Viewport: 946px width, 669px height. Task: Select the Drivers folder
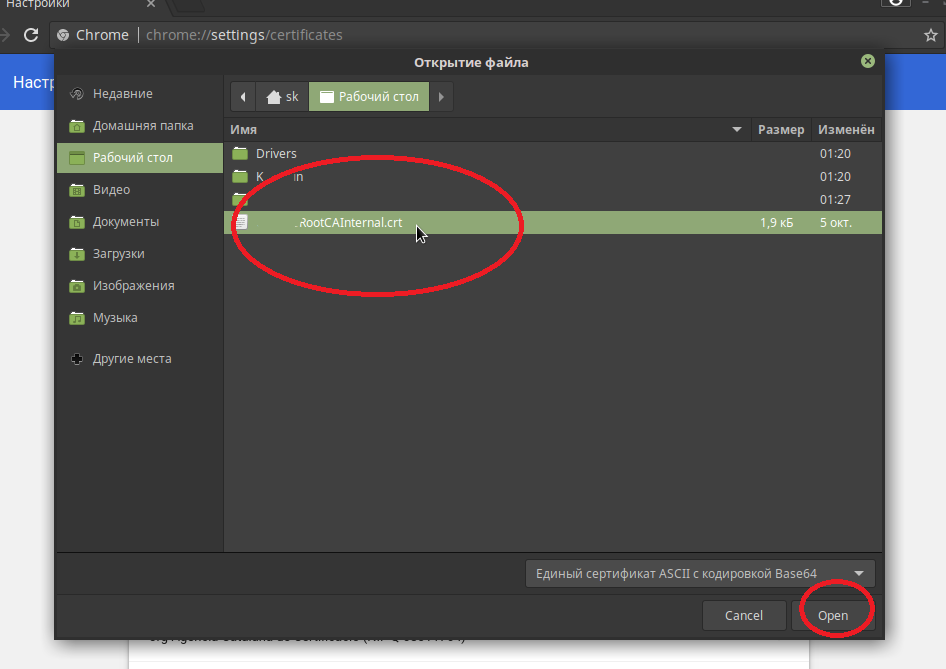(x=276, y=154)
